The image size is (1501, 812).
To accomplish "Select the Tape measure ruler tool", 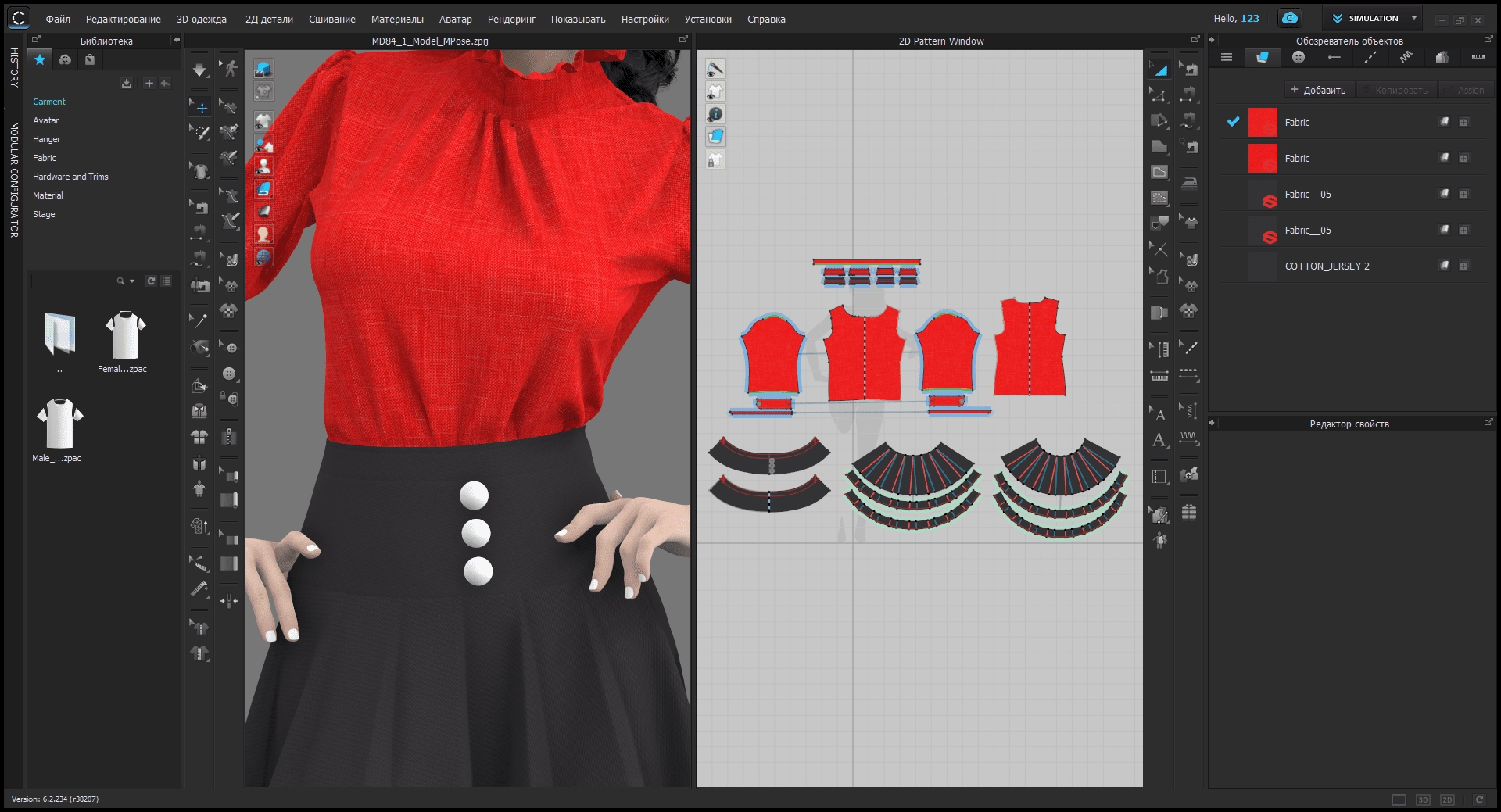I will 200,588.
